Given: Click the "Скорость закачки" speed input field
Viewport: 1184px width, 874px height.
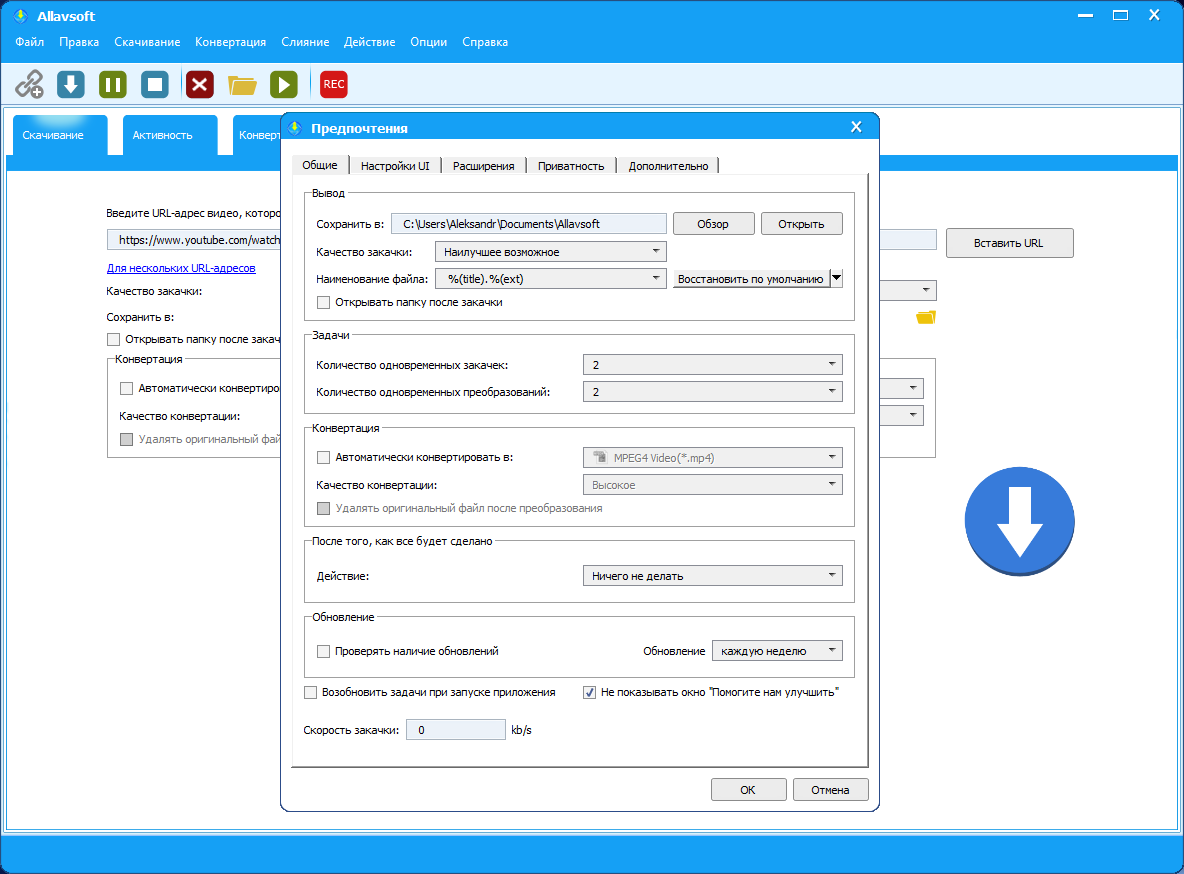Looking at the screenshot, I should click(x=455, y=730).
